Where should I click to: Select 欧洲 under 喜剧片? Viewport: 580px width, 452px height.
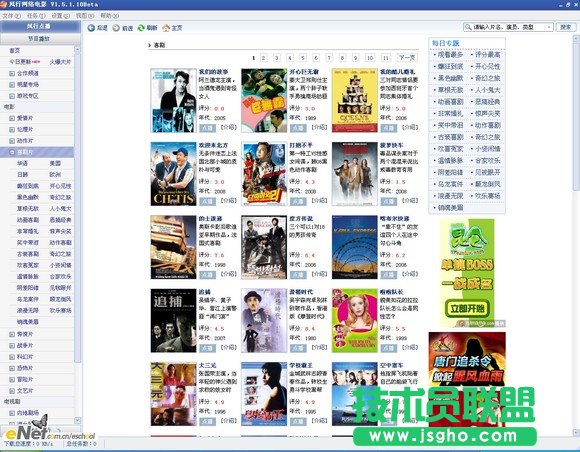[55, 175]
